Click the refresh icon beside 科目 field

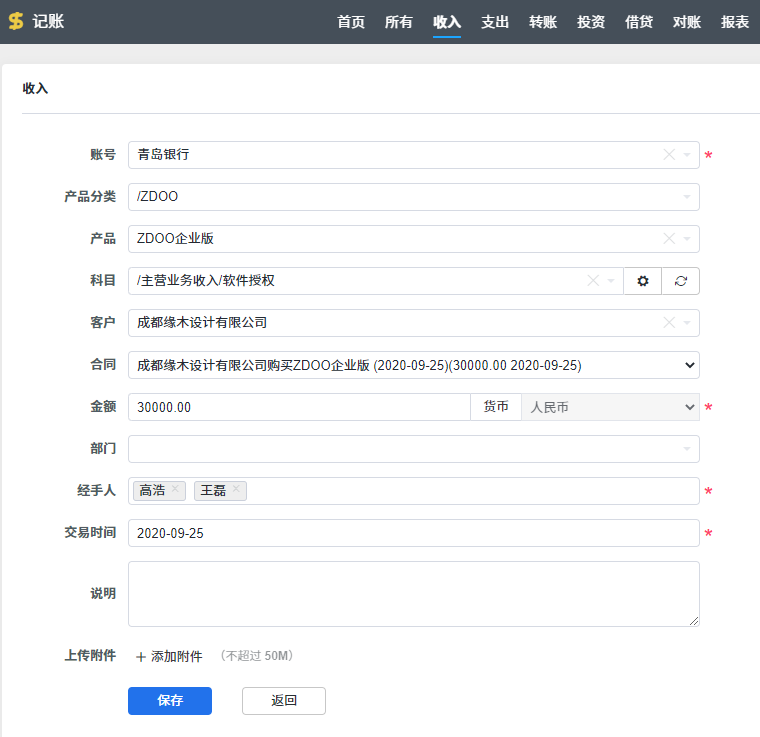point(681,281)
